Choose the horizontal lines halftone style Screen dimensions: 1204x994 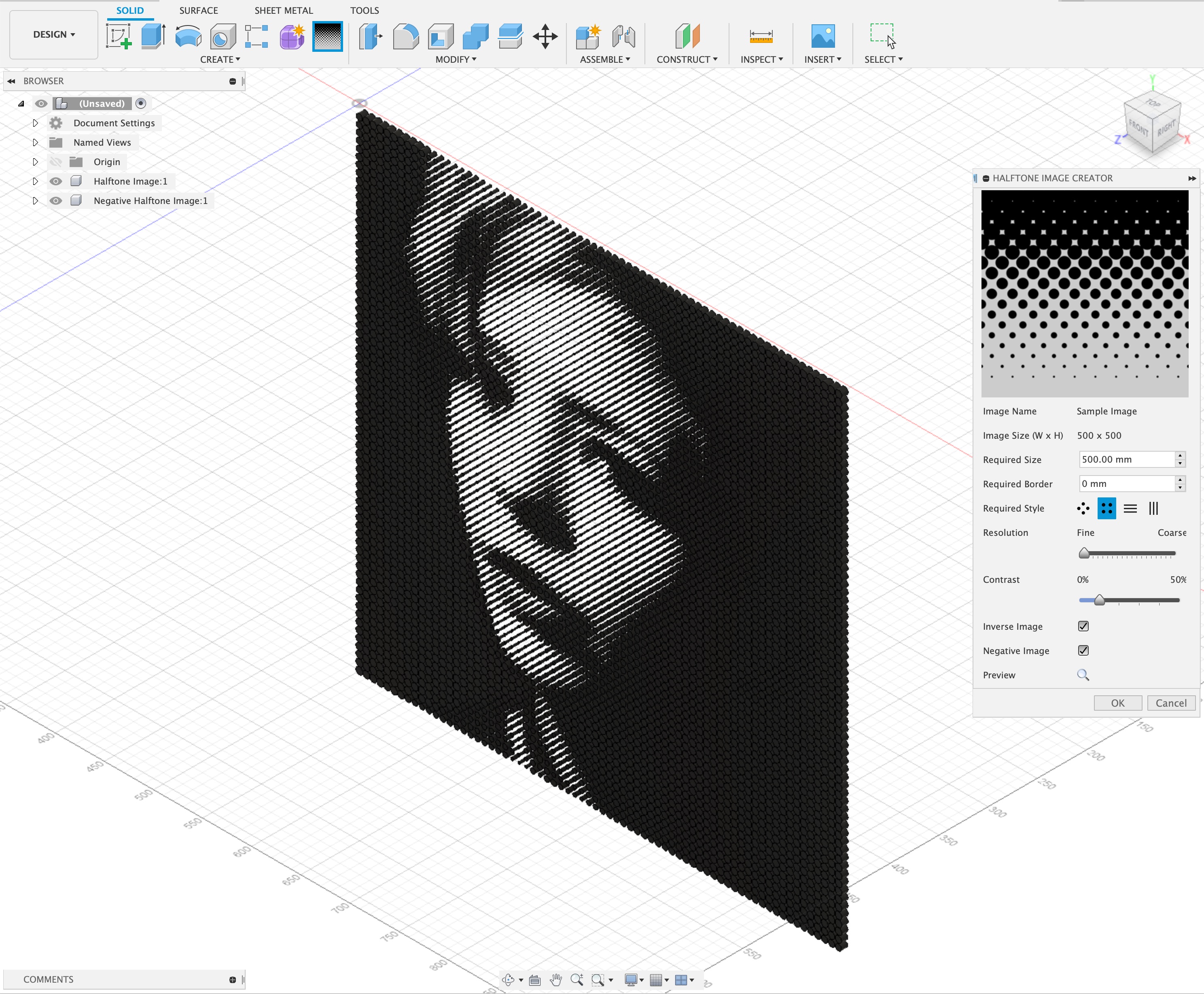click(x=1130, y=508)
